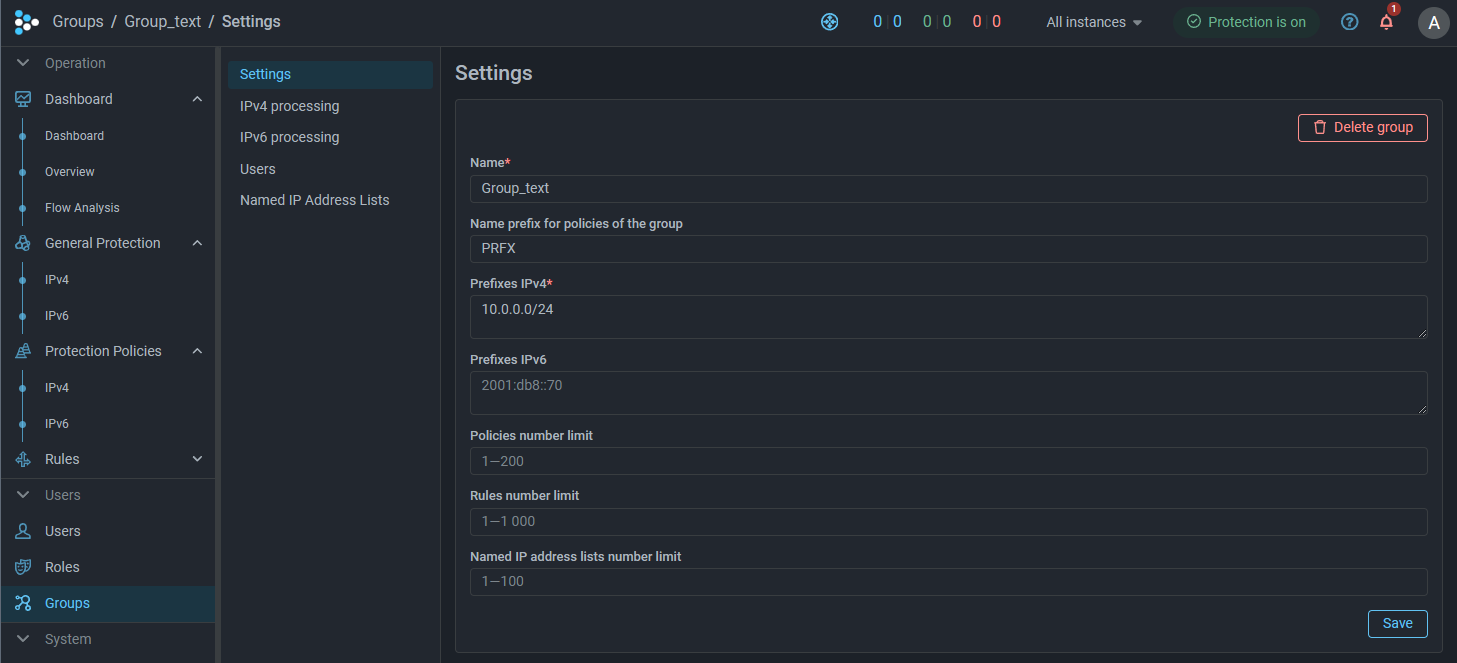Collapse the Protection Policies section
Viewport: 1457px width, 663px height.
coord(197,351)
